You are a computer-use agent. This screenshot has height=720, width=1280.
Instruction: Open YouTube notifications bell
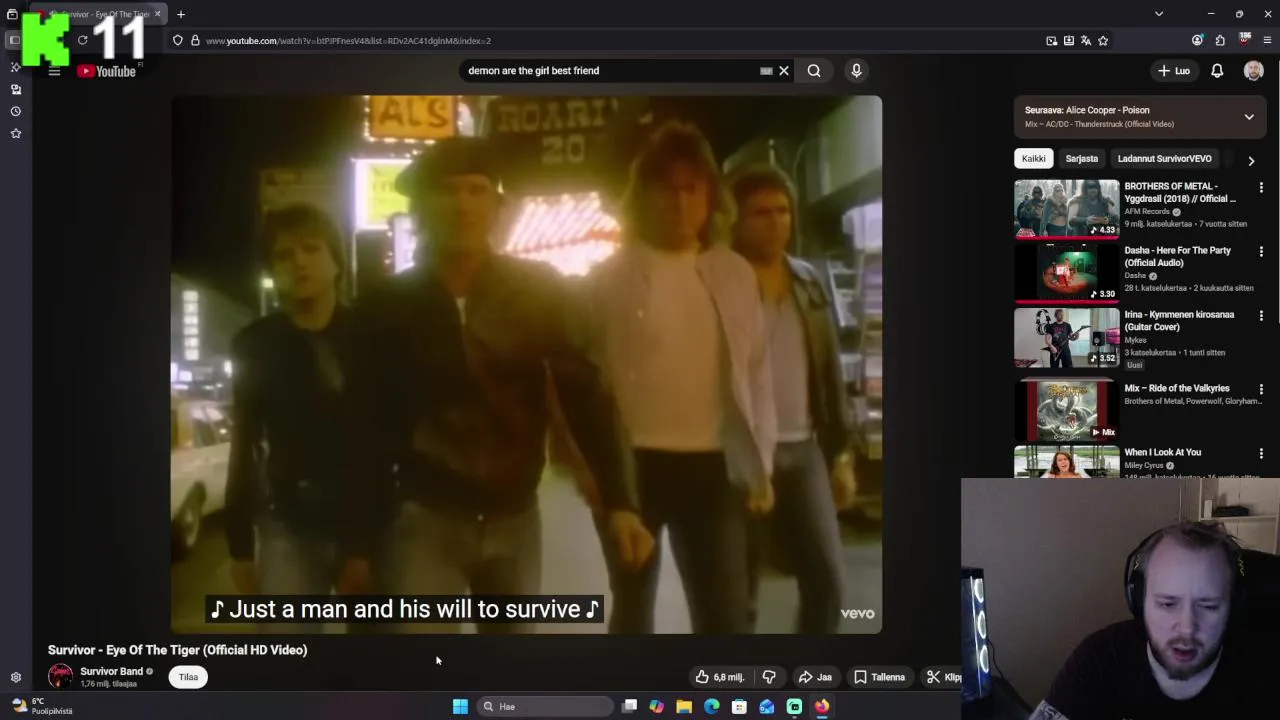click(1217, 71)
